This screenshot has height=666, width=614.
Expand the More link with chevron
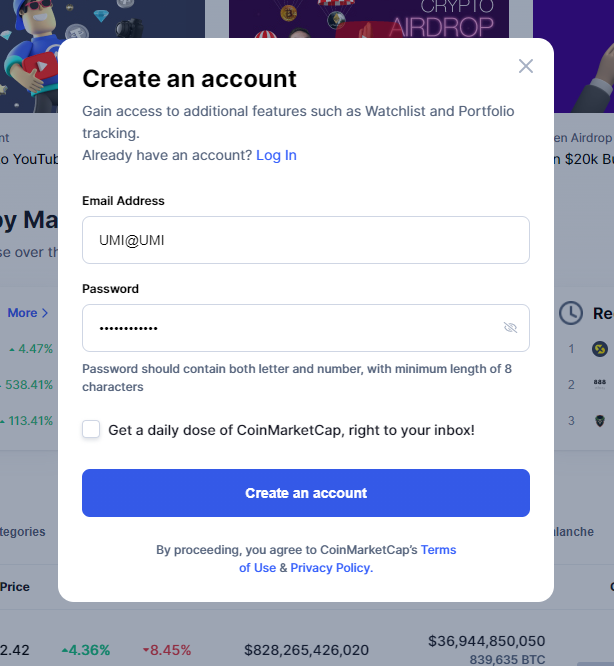pyautogui.click(x=28, y=313)
